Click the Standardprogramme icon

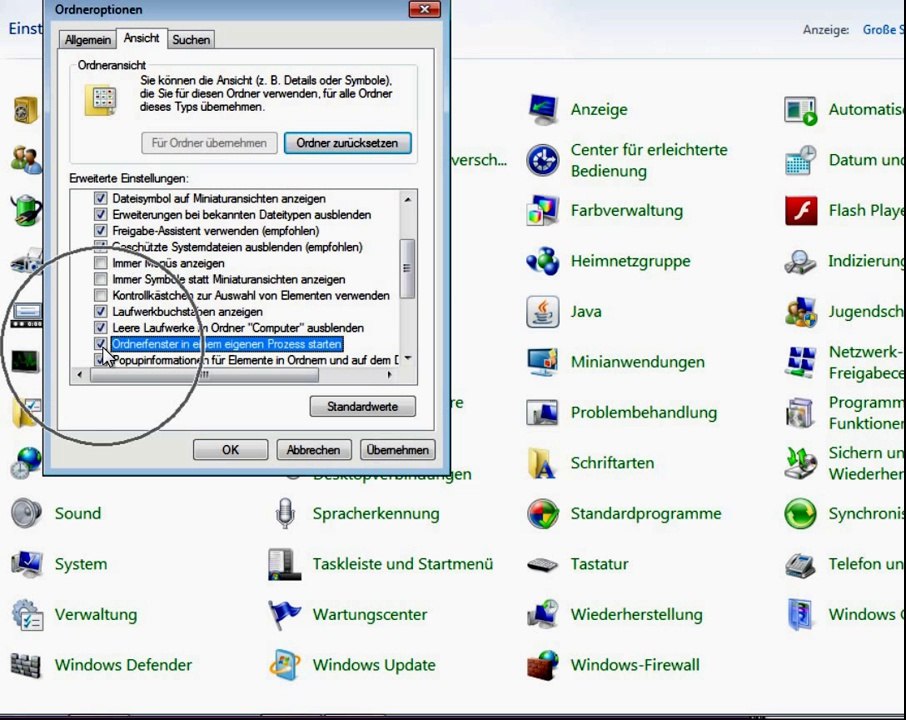543,514
